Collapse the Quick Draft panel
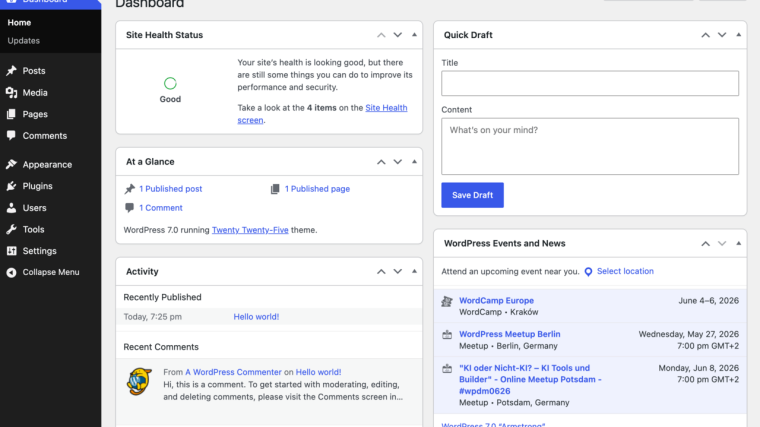 point(738,35)
